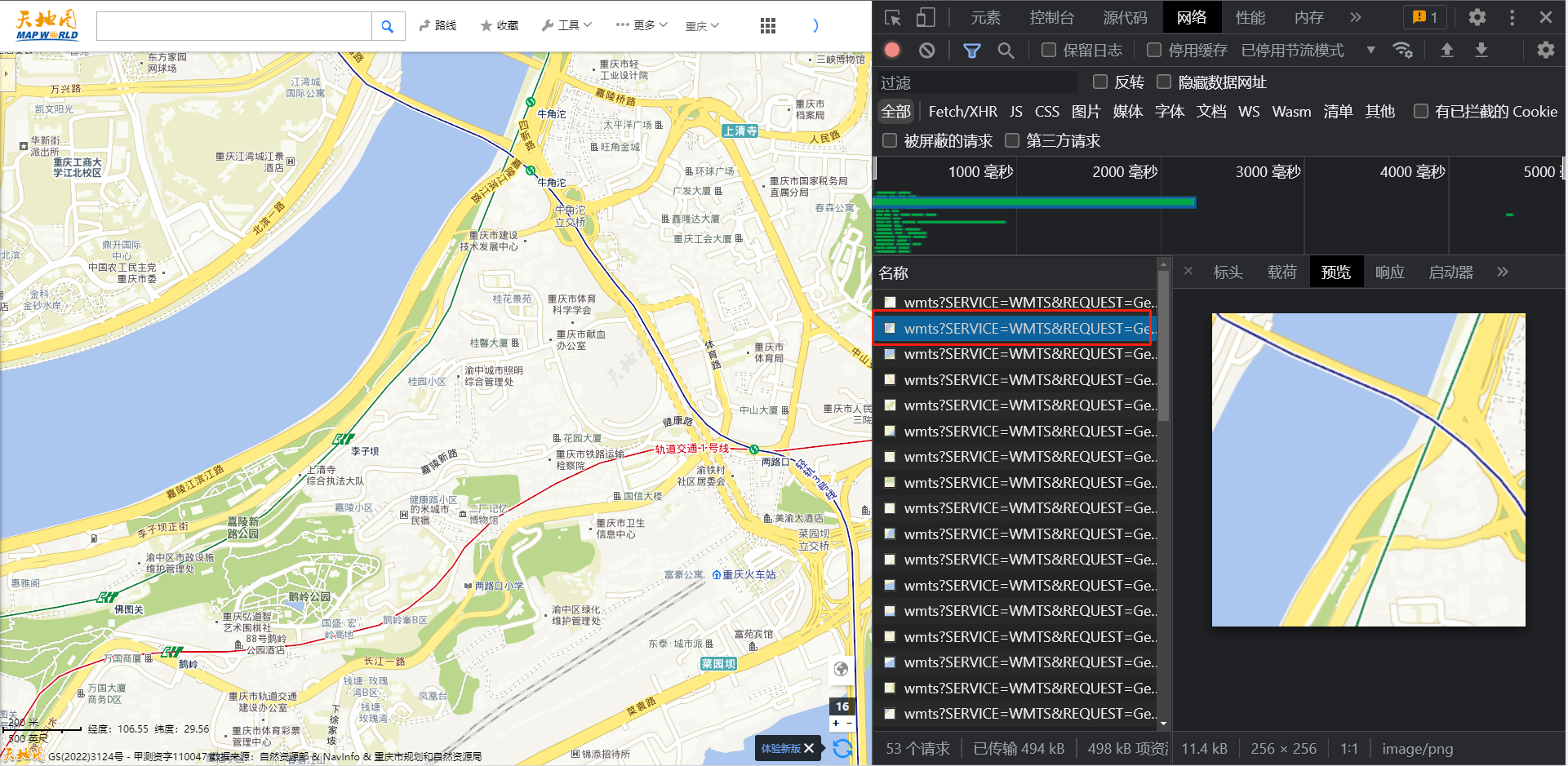Open DevTools kebab menu
Screen dimensions: 1568x766
(1512, 17)
